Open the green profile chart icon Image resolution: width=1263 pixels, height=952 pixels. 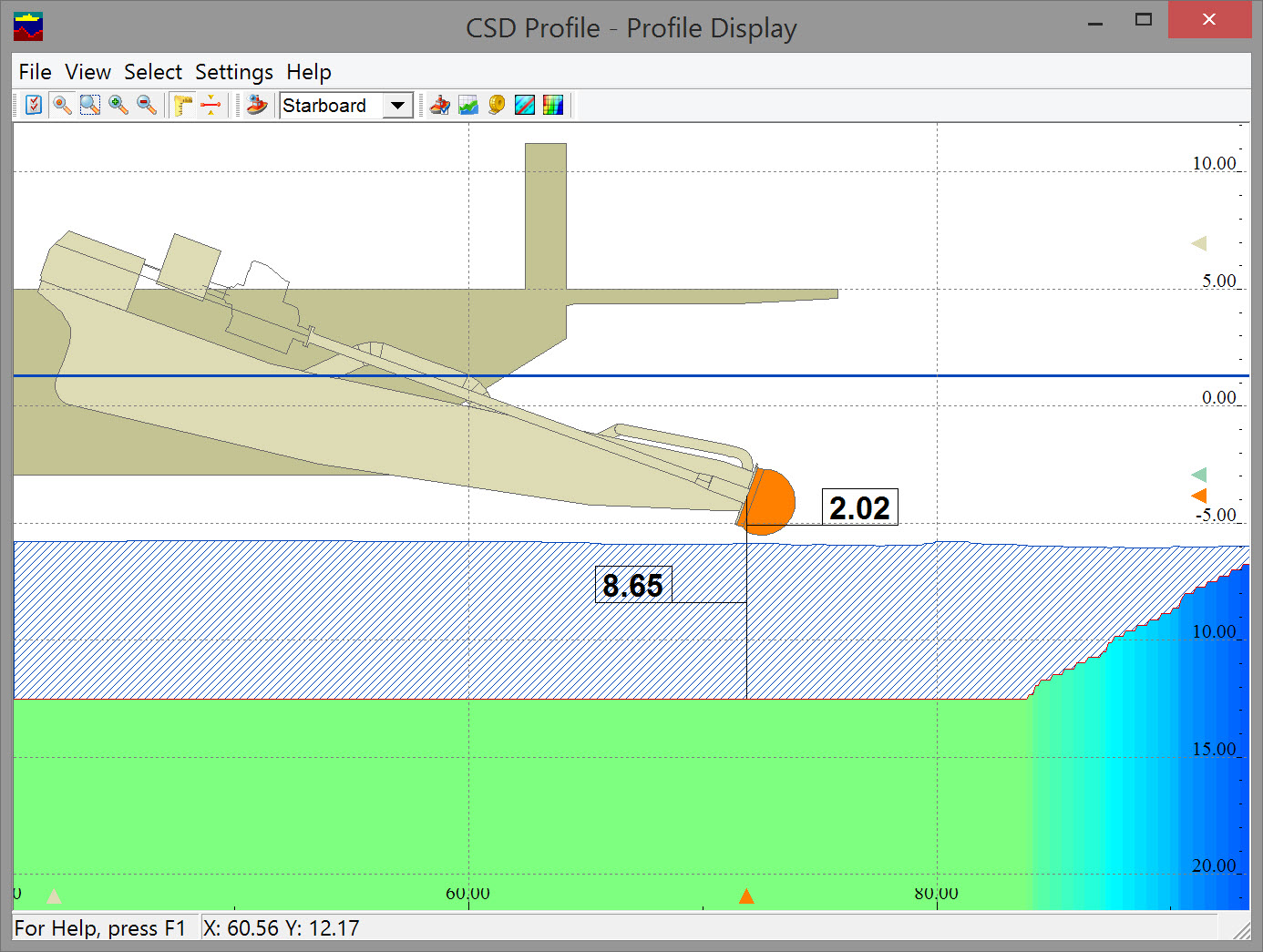[468, 105]
